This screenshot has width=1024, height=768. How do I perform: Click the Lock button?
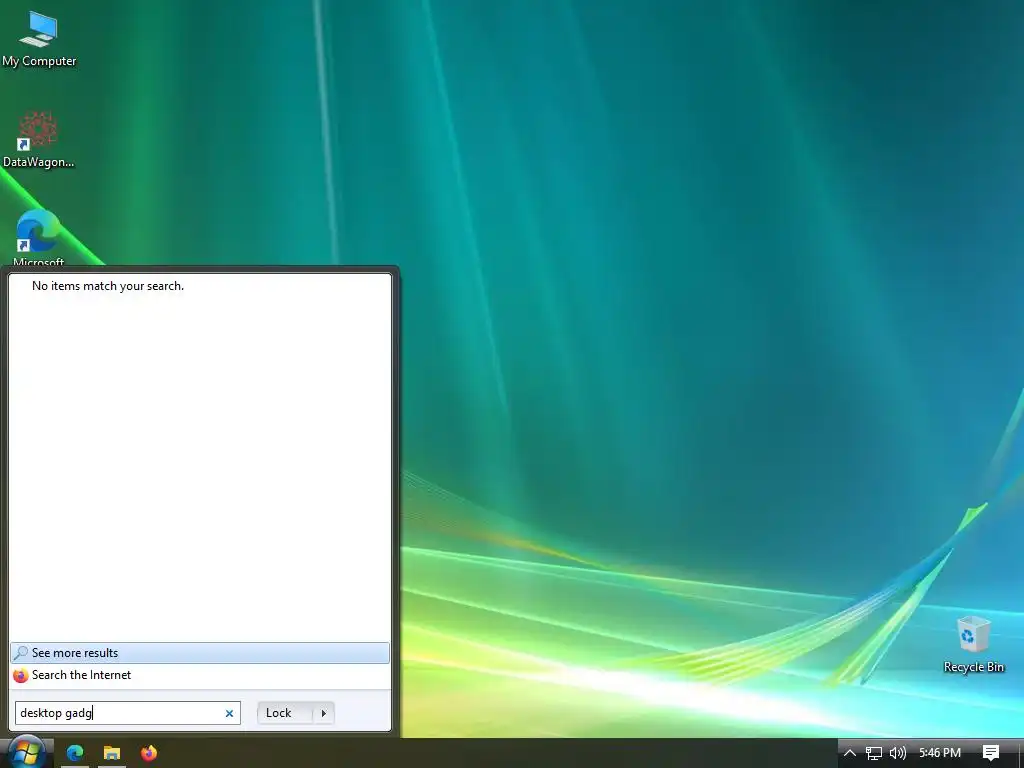[284, 713]
